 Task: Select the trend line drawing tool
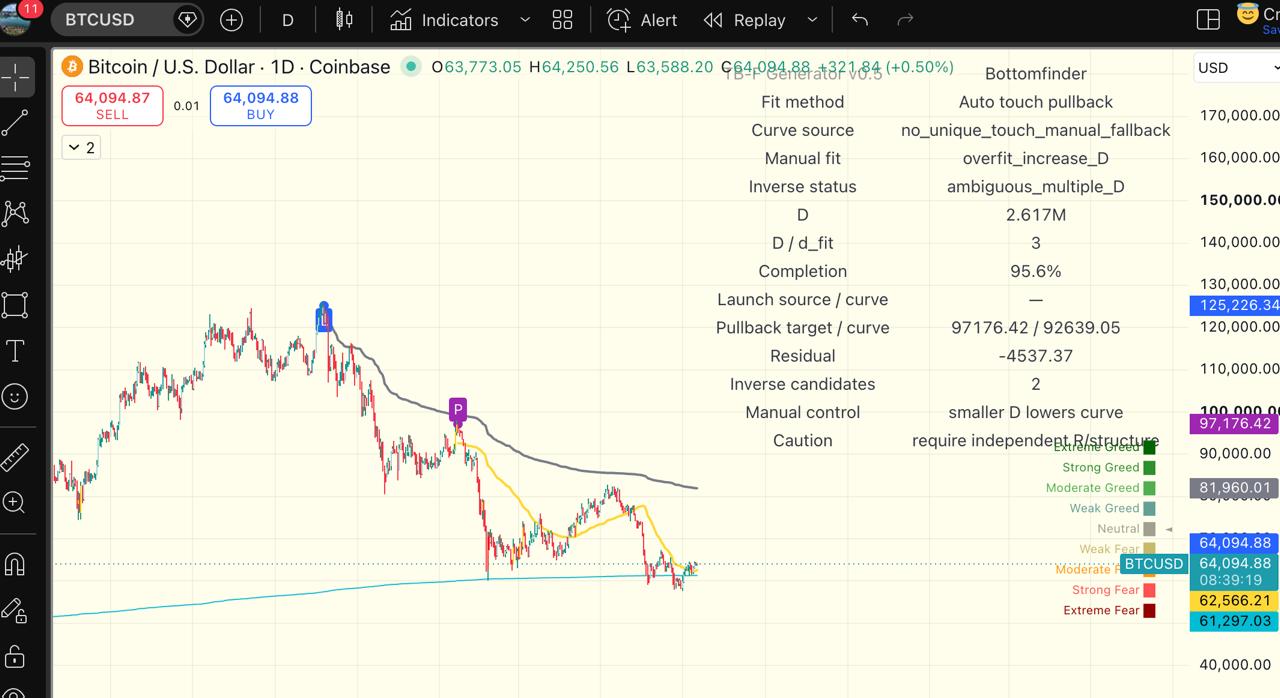coord(15,123)
